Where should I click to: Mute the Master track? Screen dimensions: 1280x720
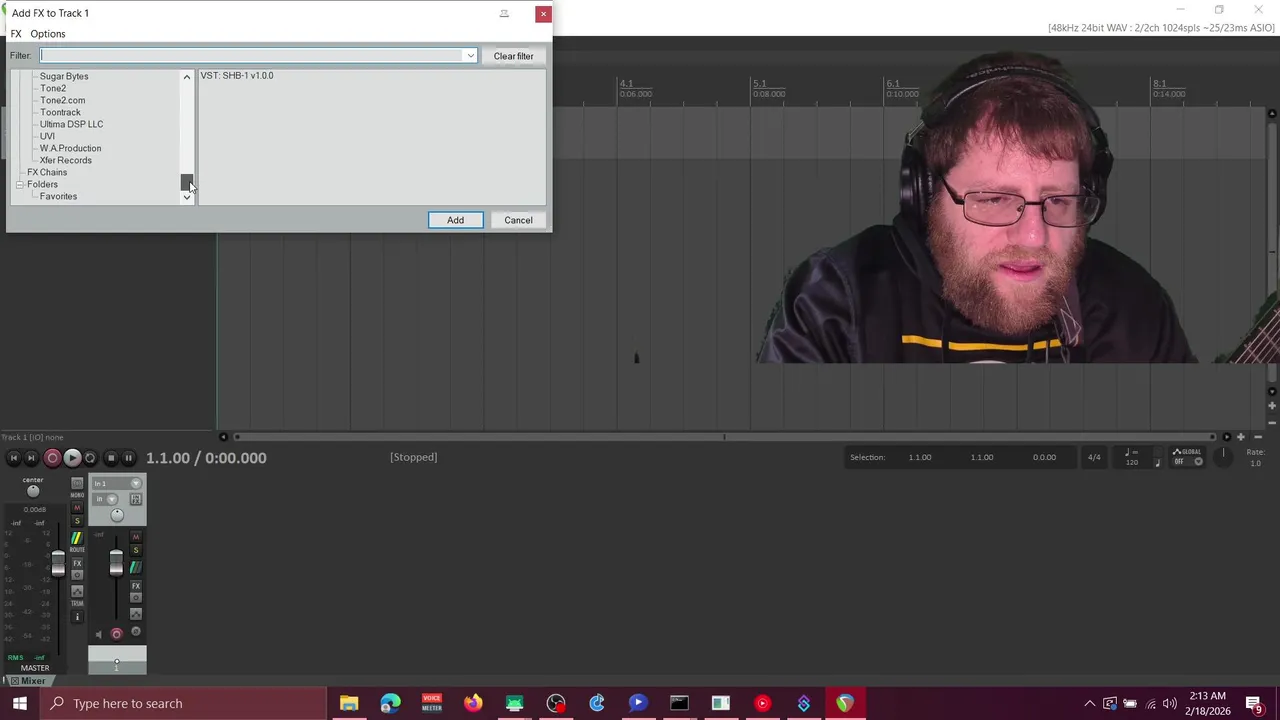point(77,507)
